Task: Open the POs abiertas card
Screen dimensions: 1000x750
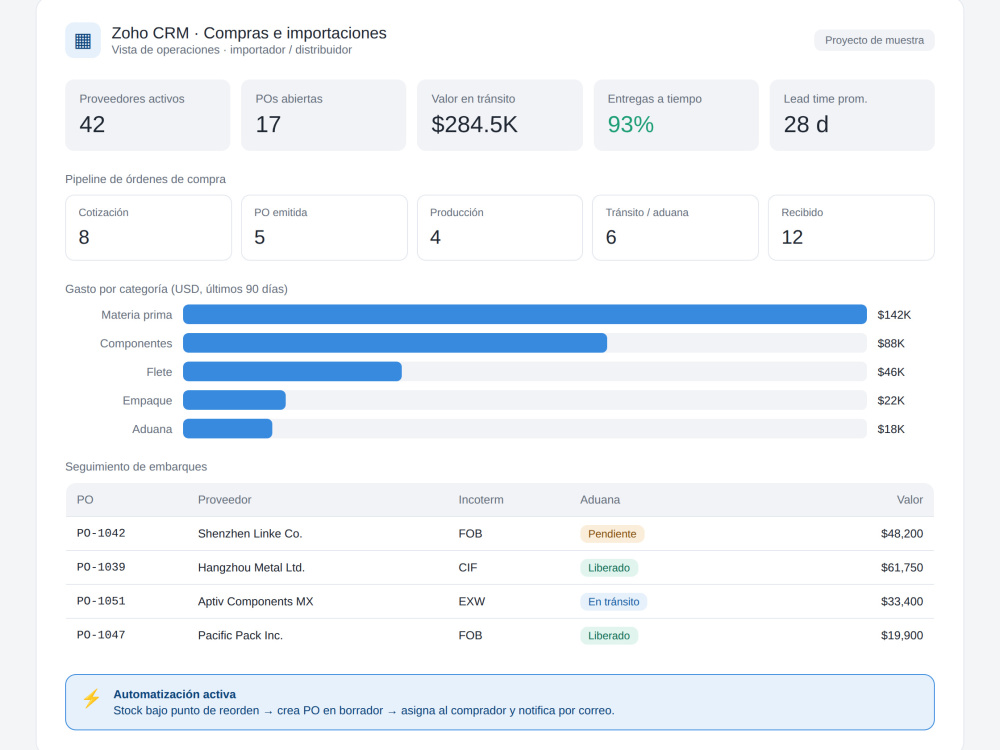Action: [324, 115]
